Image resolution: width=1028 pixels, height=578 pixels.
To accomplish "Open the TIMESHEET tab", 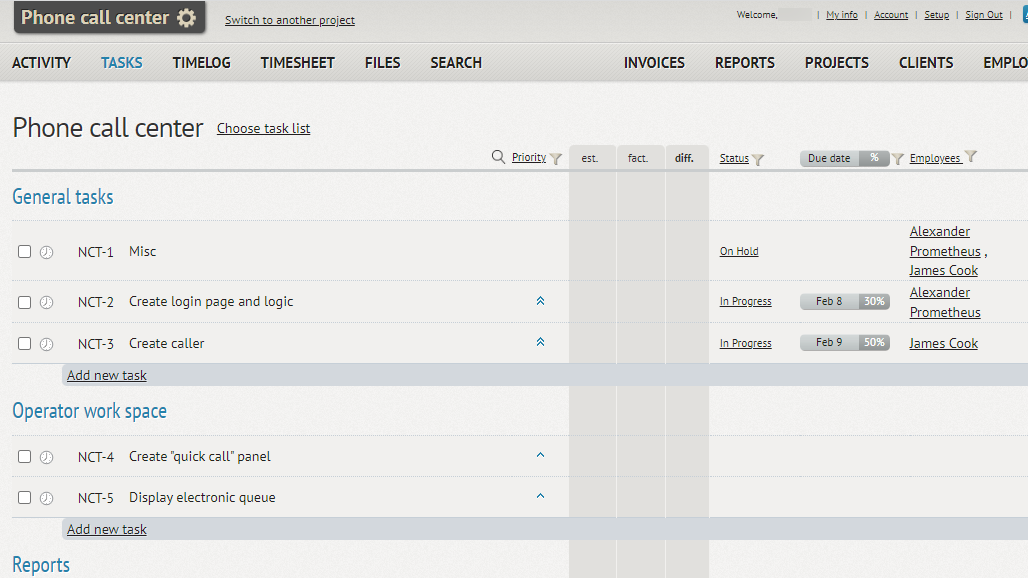I will 298,63.
